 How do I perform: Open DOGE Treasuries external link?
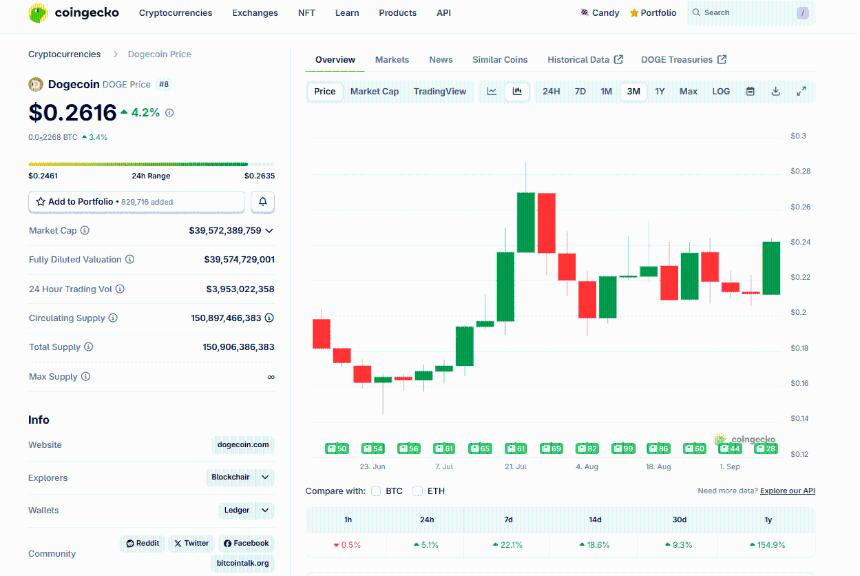(683, 60)
